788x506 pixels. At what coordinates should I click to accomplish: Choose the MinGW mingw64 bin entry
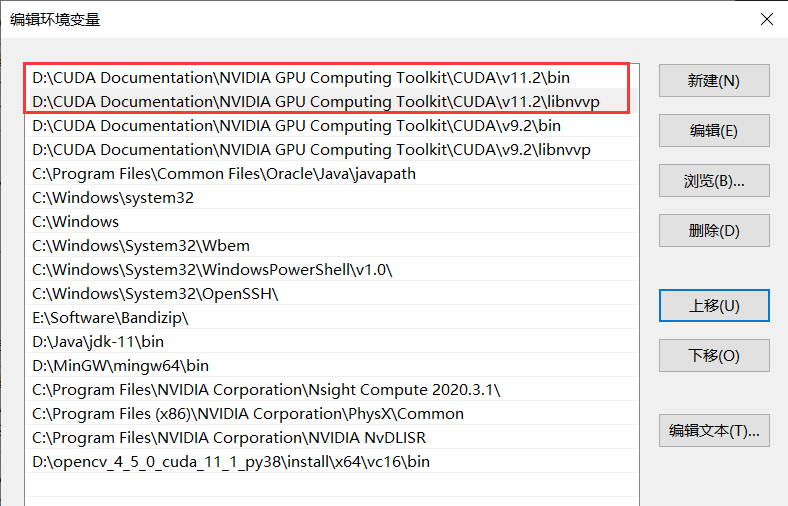(x=120, y=366)
